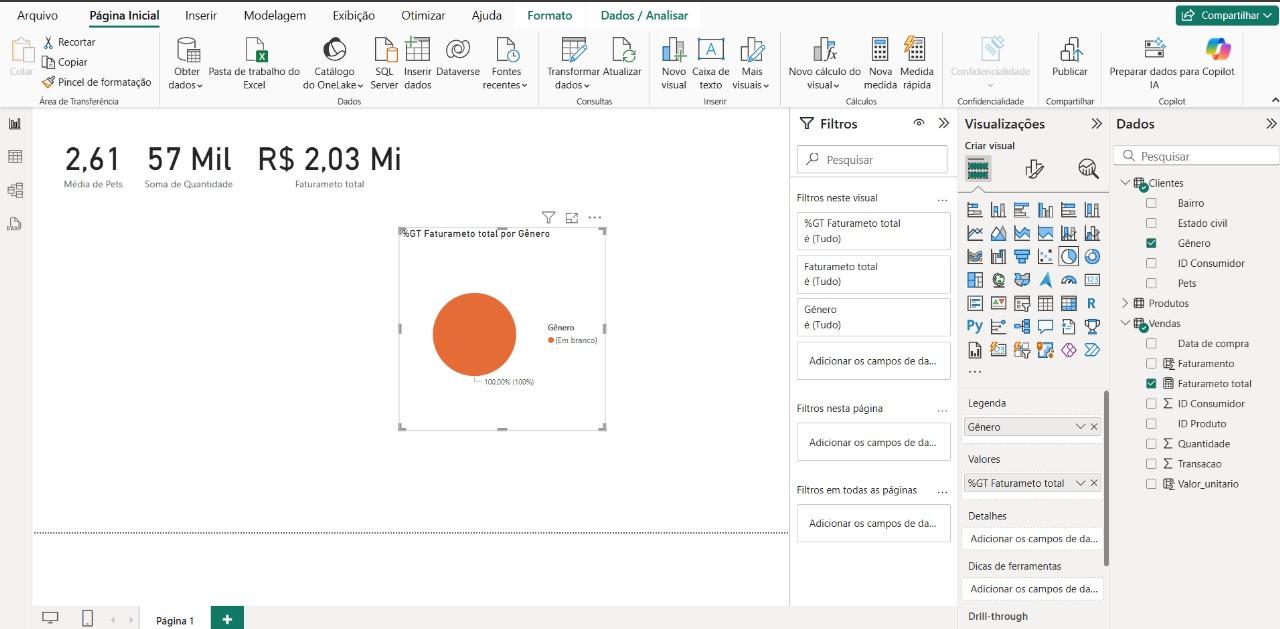Select the Funnel chart visualization
The height and width of the screenshot is (629, 1280).
[x=1022, y=257]
